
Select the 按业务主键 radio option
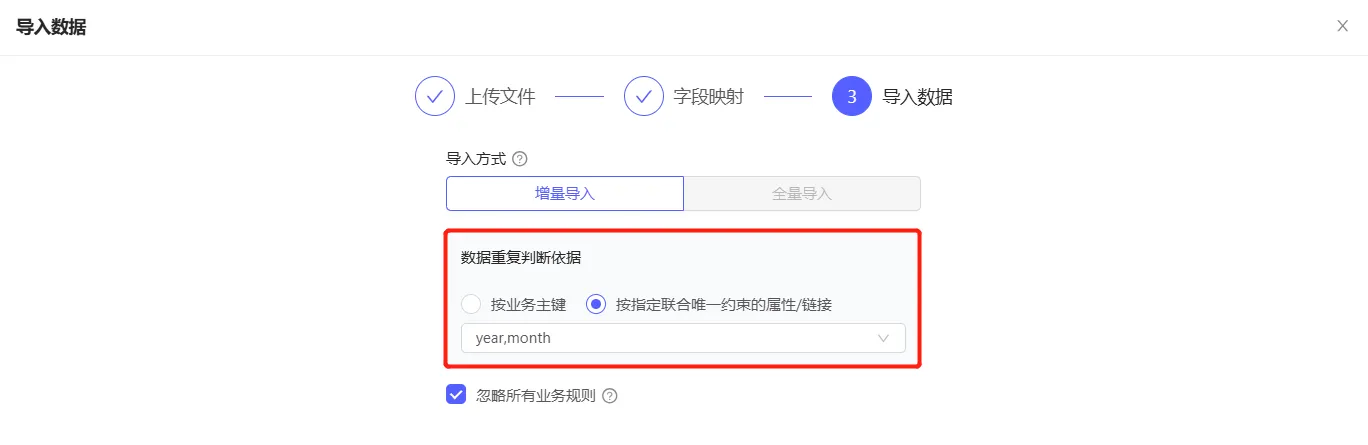[x=471, y=304]
